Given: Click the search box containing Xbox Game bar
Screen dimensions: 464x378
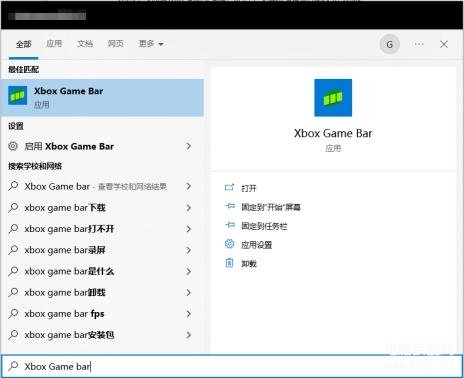Looking at the screenshot, I should click(232, 366).
